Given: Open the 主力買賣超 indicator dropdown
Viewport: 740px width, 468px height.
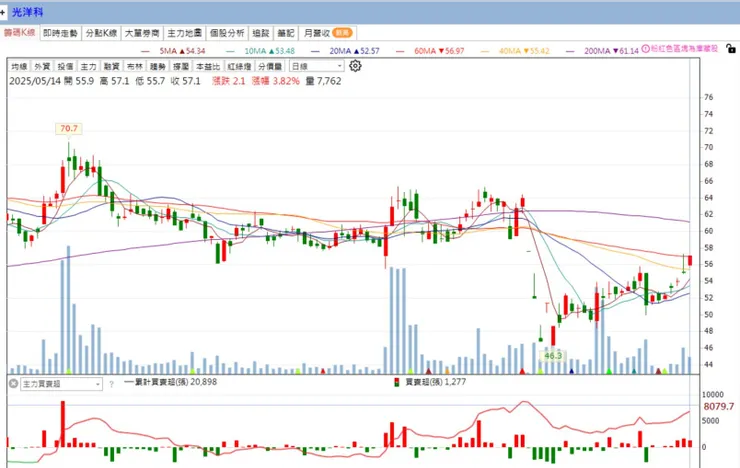Looking at the screenshot, I should 61,384.
